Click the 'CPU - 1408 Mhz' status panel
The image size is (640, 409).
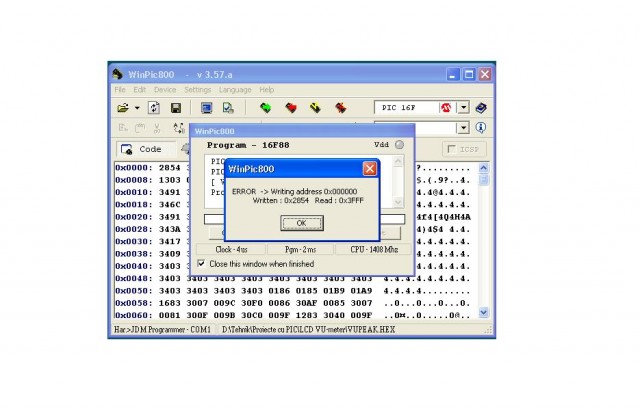(374, 249)
